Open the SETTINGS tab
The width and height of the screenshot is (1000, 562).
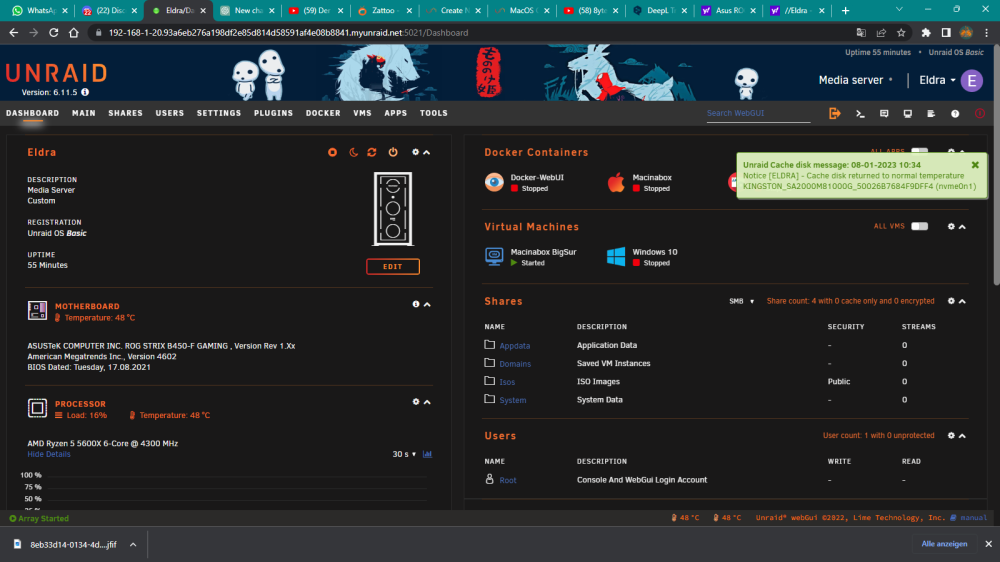point(219,113)
